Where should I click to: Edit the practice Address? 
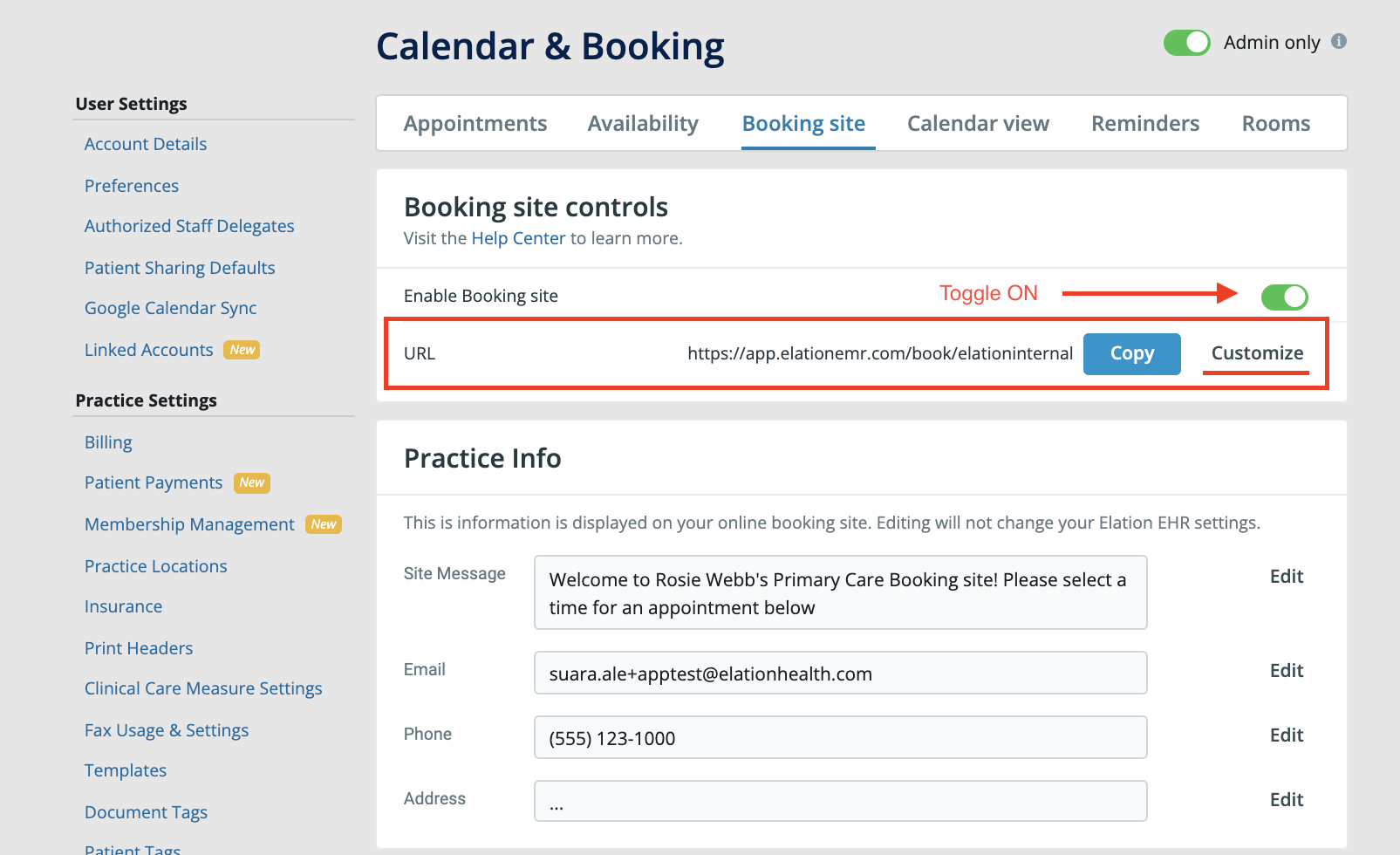(x=1286, y=798)
